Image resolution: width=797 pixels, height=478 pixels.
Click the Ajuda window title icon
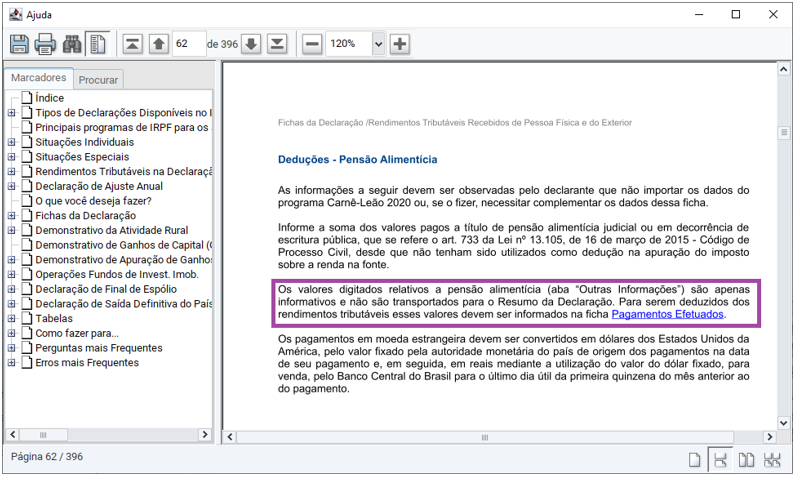click(15, 15)
